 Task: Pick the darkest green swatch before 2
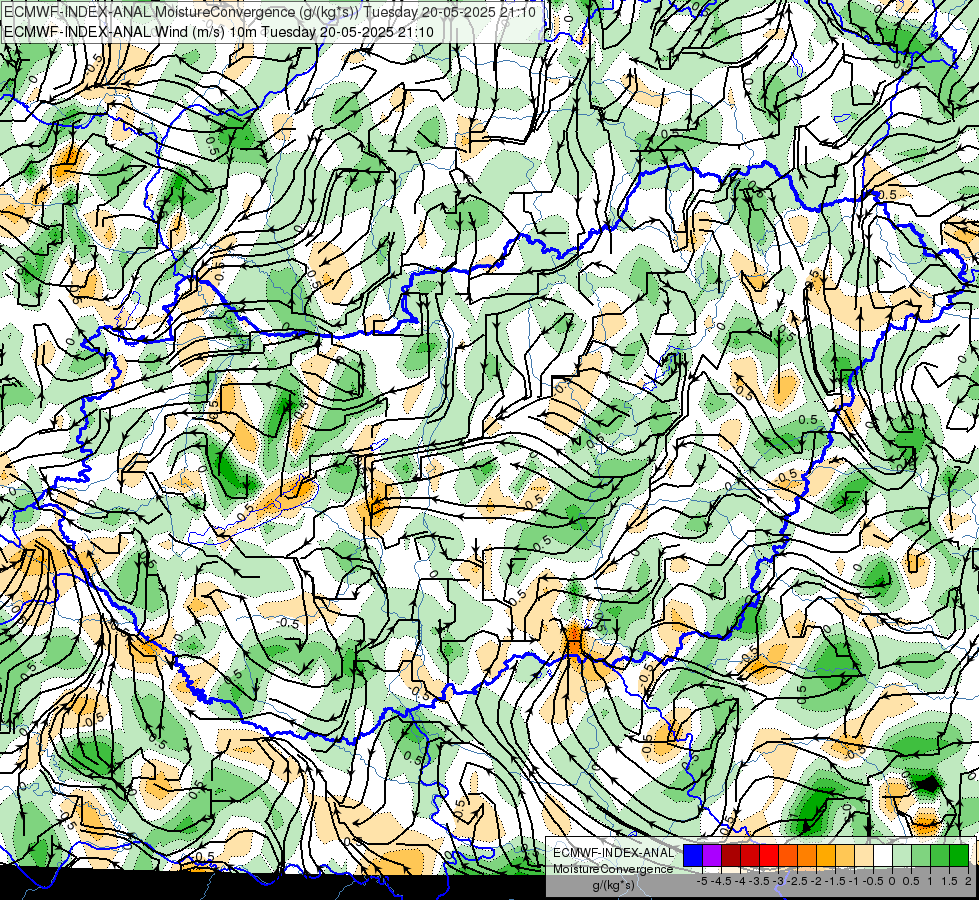point(960,855)
